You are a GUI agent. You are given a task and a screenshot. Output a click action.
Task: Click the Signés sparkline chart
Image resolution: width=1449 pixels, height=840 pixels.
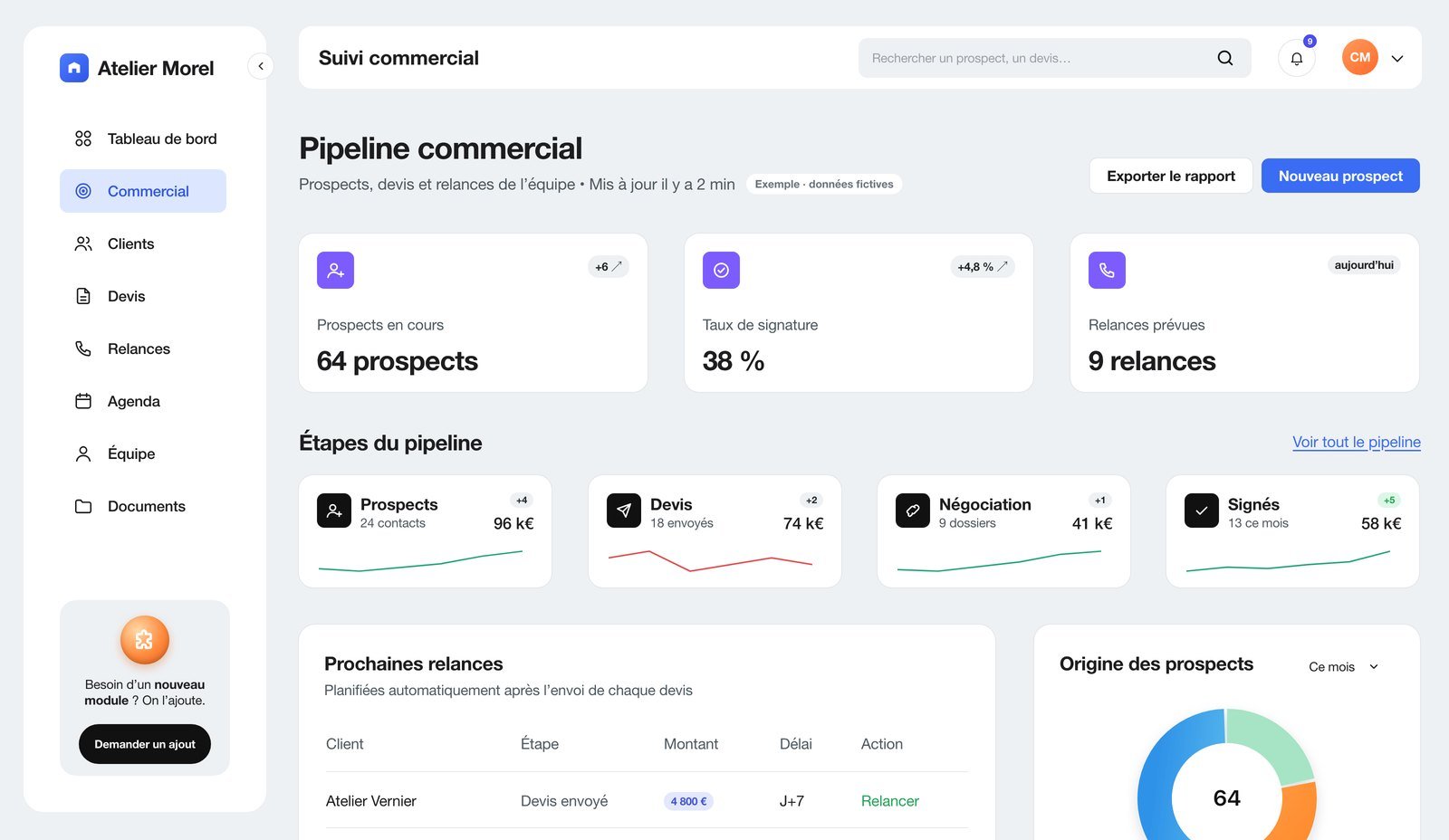1288,560
